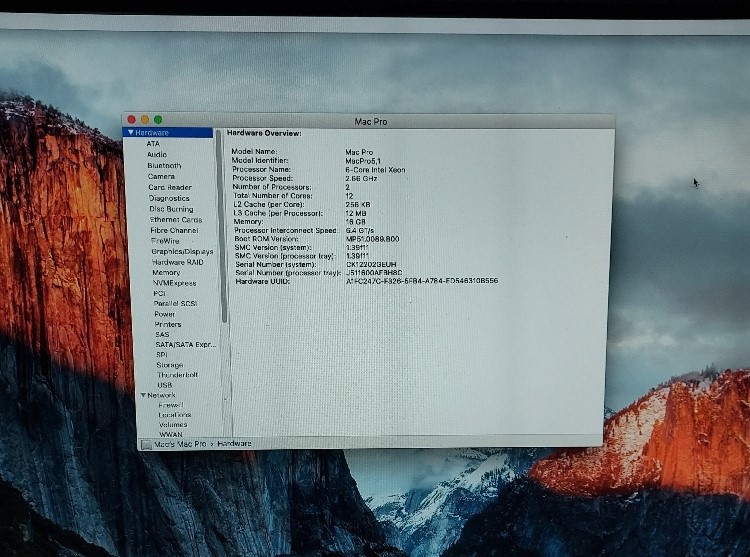Open the USB section

pyautogui.click(x=165, y=385)
